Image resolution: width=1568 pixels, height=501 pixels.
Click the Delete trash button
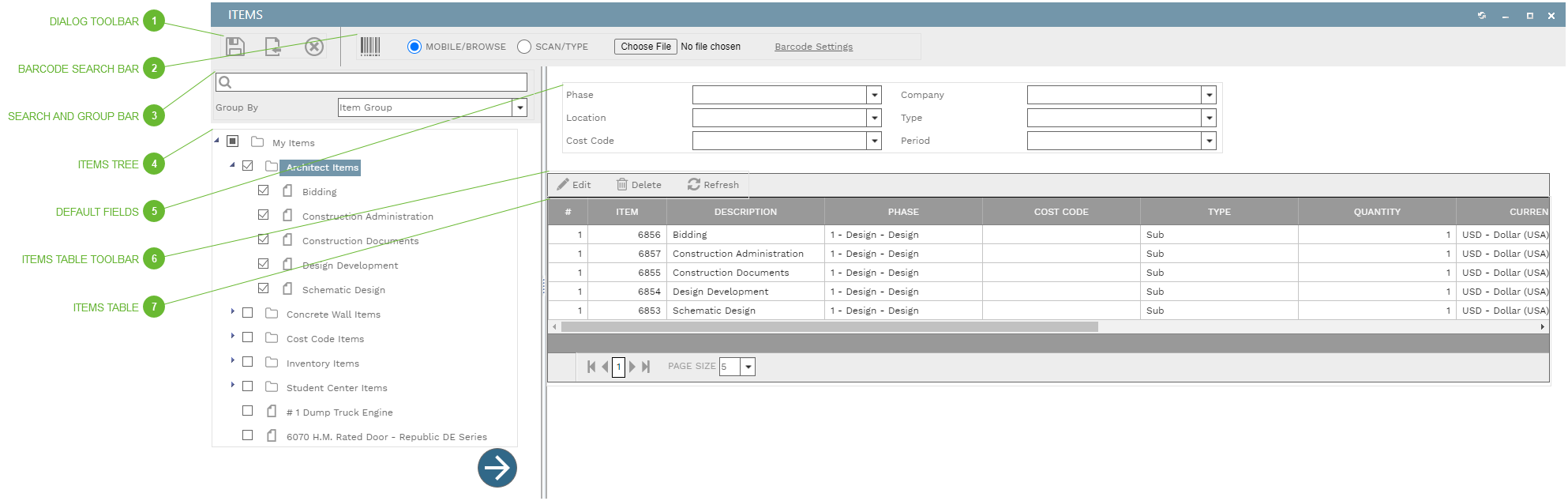tap(639, 185)
